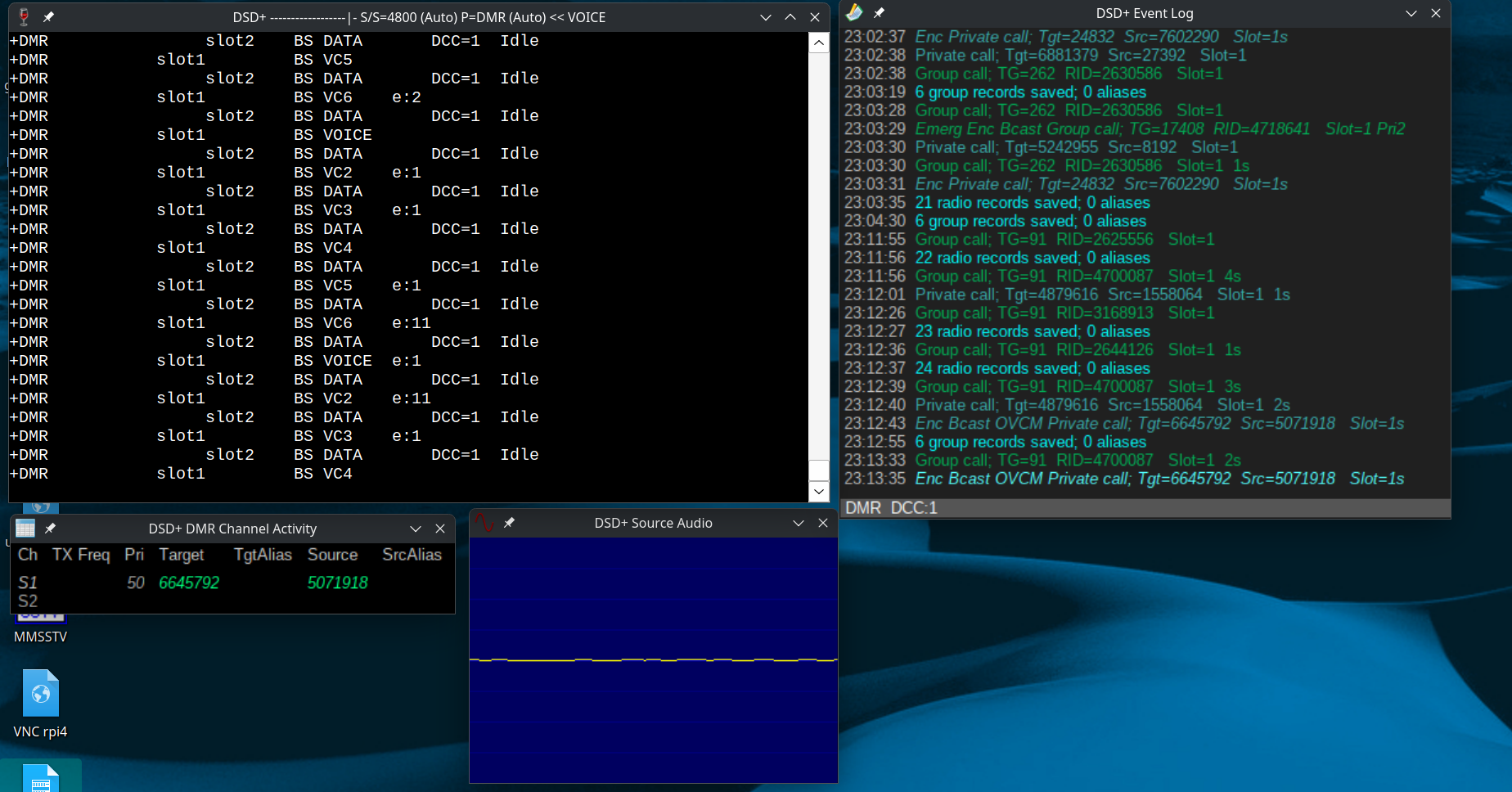
Task: Click the DSD+ main window app icon
Action: [x=24, y=17]
